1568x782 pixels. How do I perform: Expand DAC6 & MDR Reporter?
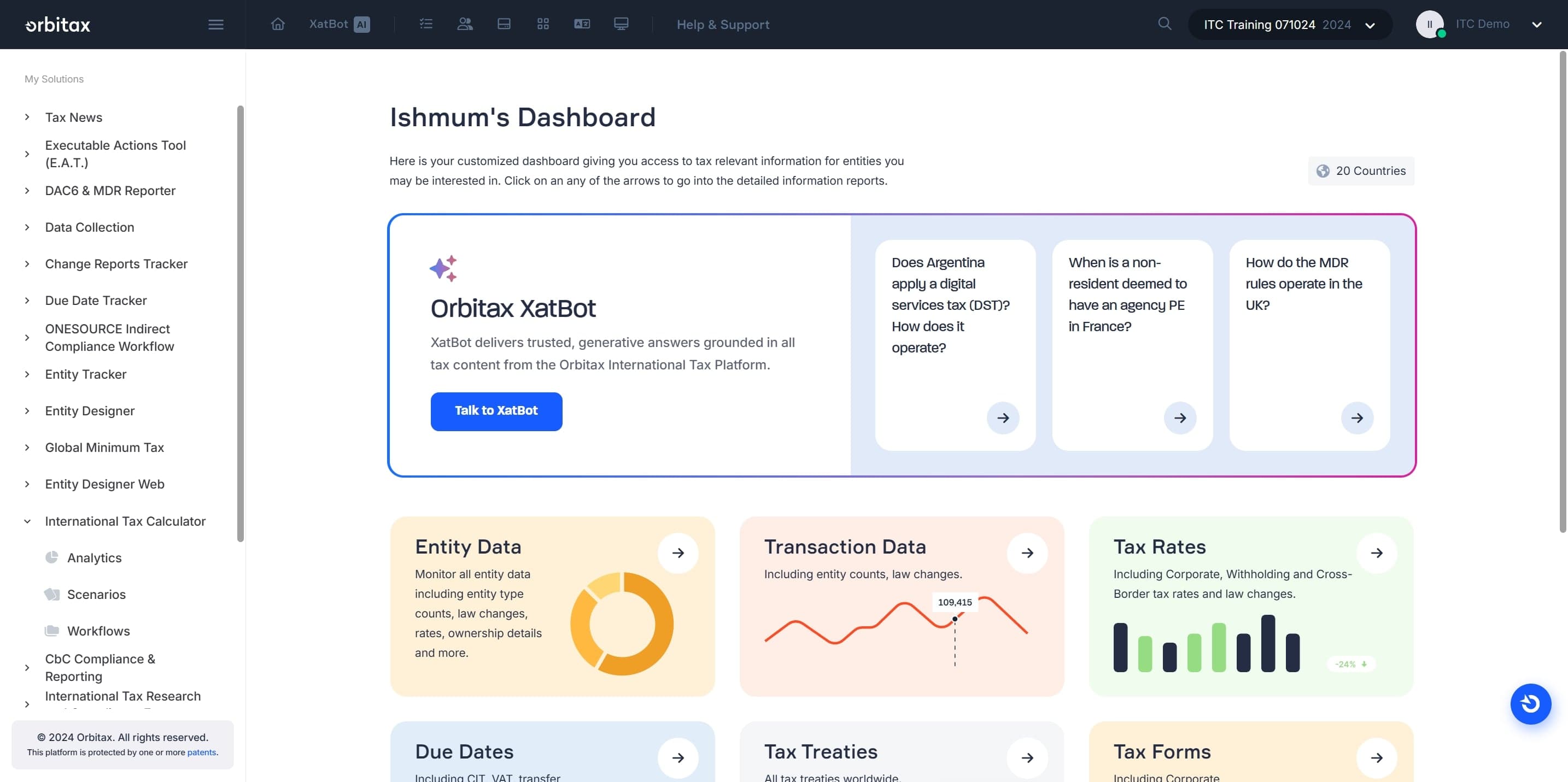tap(27, 191)
